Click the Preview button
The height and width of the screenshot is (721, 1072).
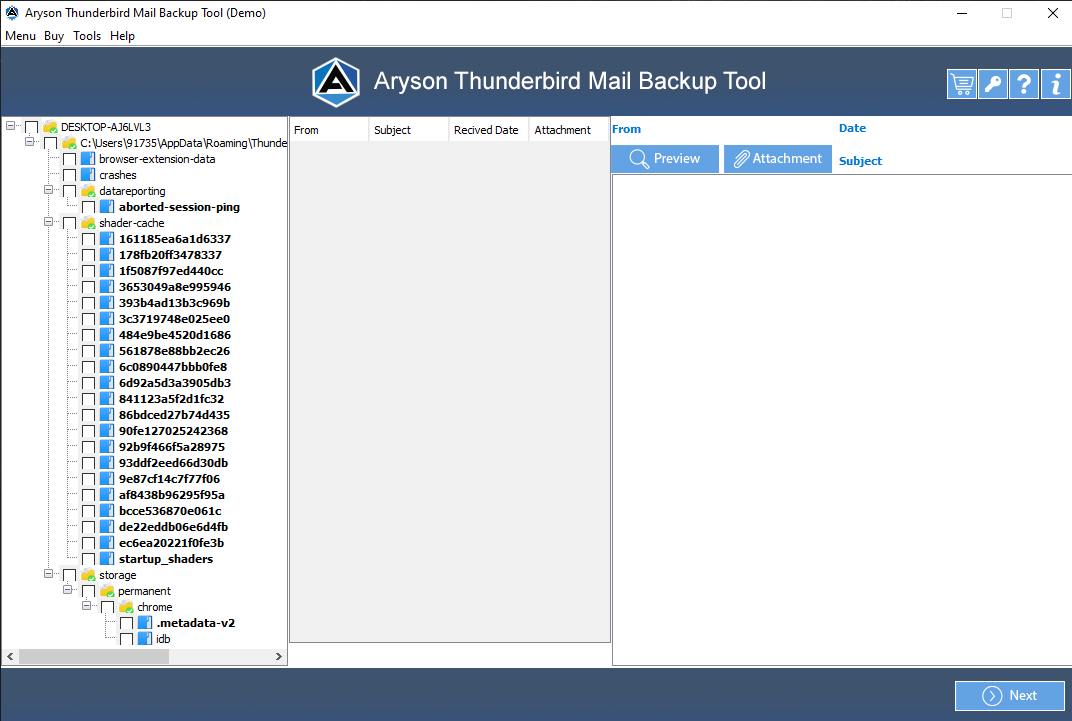click(x=665, y=159)
